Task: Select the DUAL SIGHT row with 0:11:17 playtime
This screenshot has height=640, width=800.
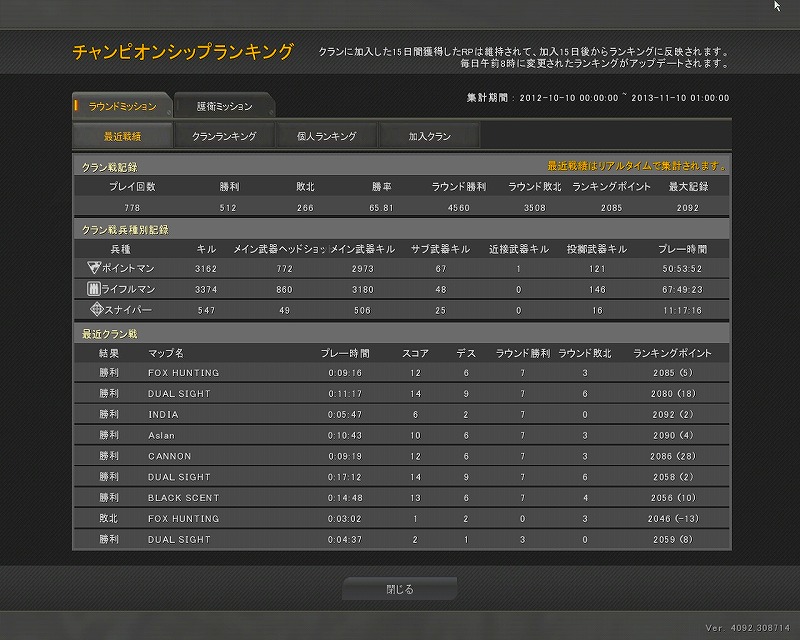Action: point(400,394)
